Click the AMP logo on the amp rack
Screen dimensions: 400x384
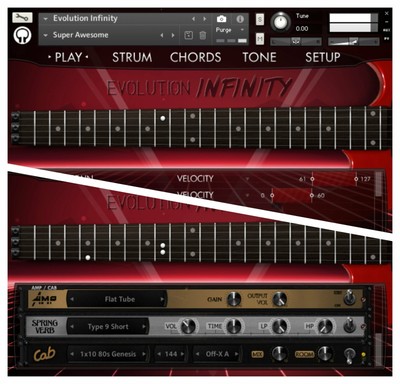point(44,299)
